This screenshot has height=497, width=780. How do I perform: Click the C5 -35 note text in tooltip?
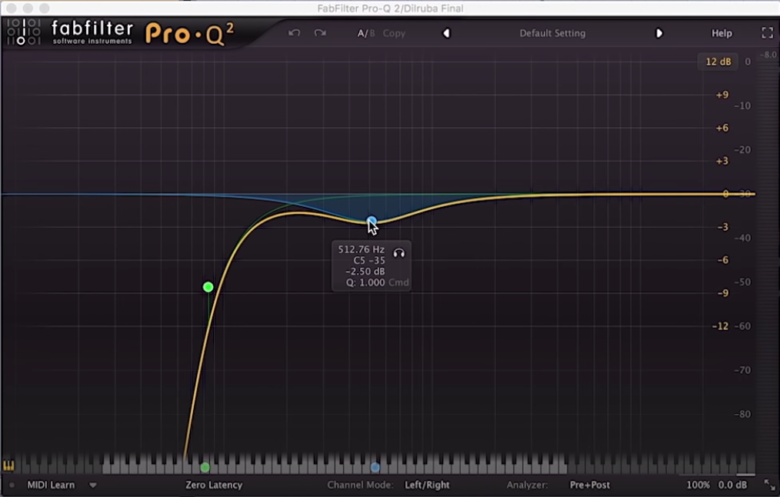(369, 261)
